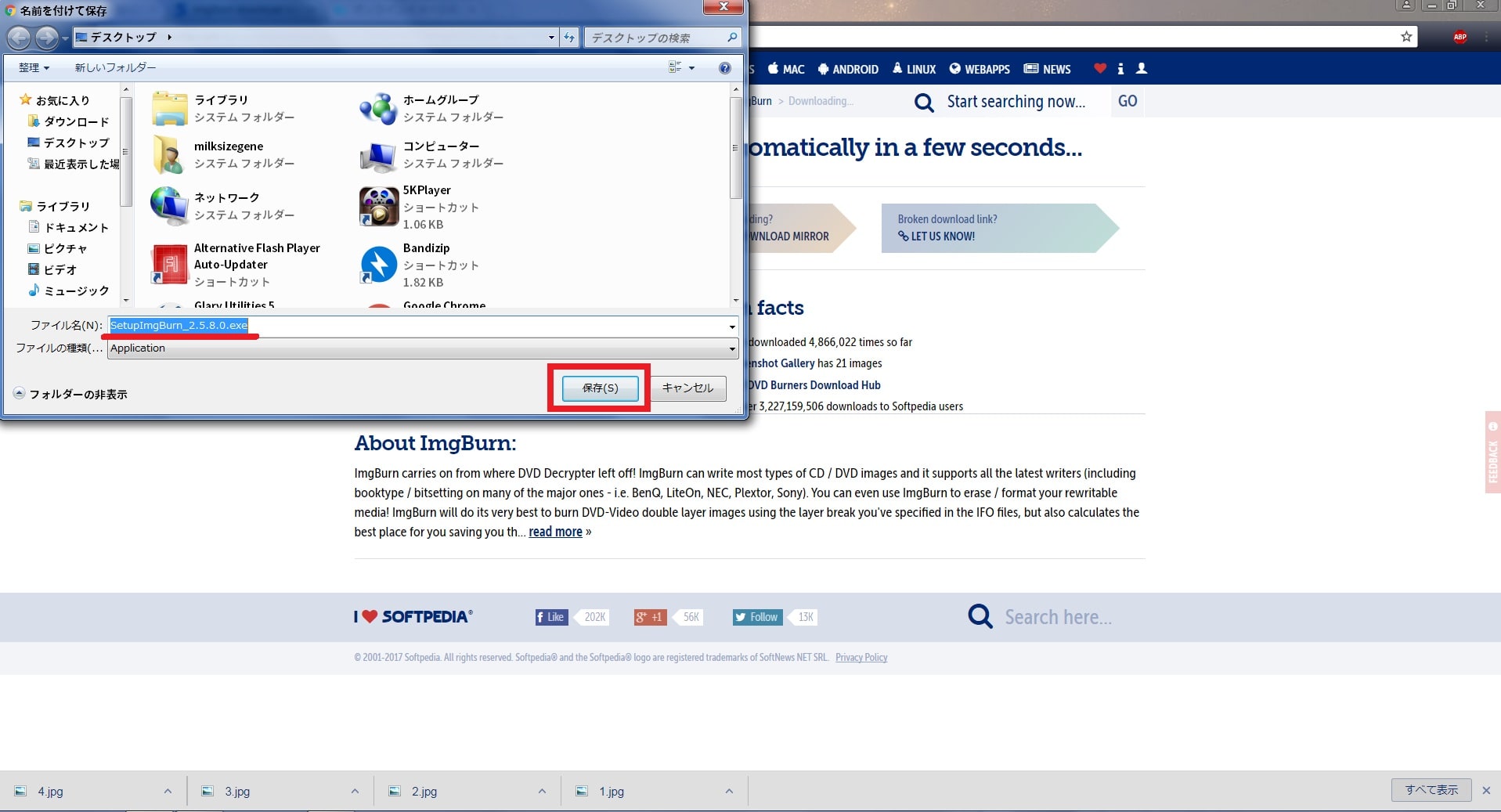Select the ホームグループ icon
Screen dimensions: 1501x812
[378, 108]
